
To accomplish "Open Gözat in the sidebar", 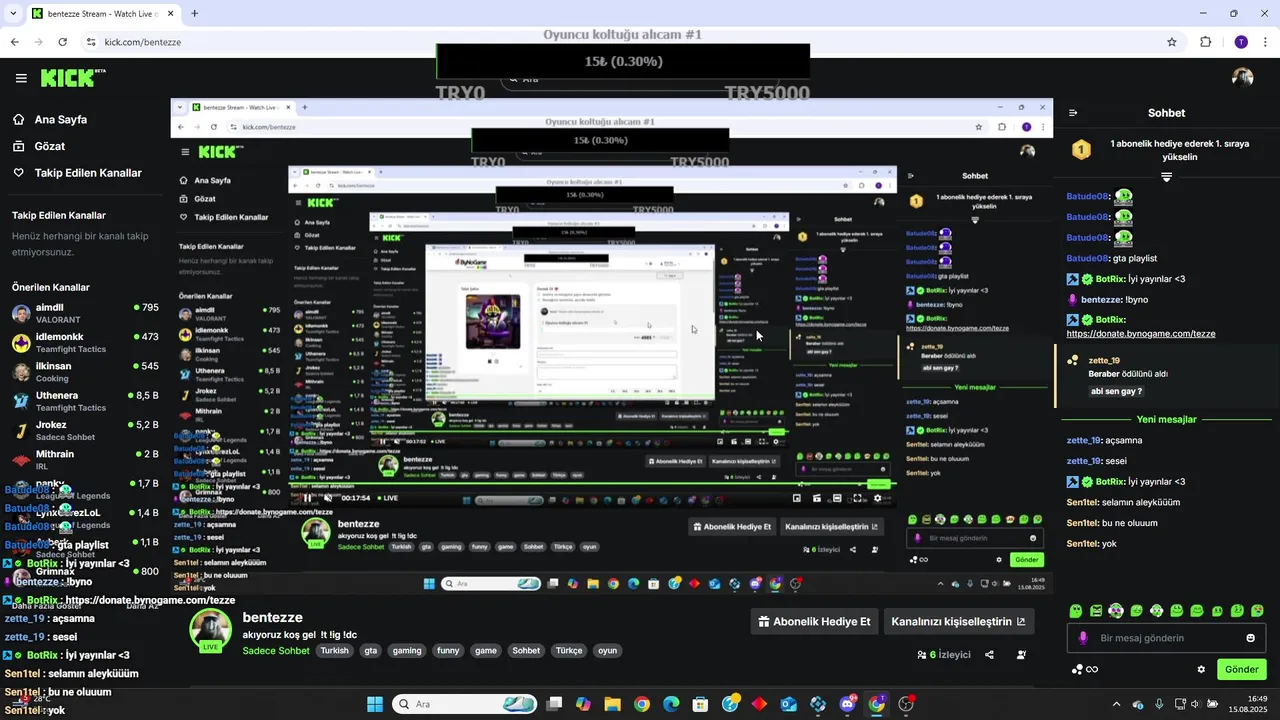I will 40,146.
